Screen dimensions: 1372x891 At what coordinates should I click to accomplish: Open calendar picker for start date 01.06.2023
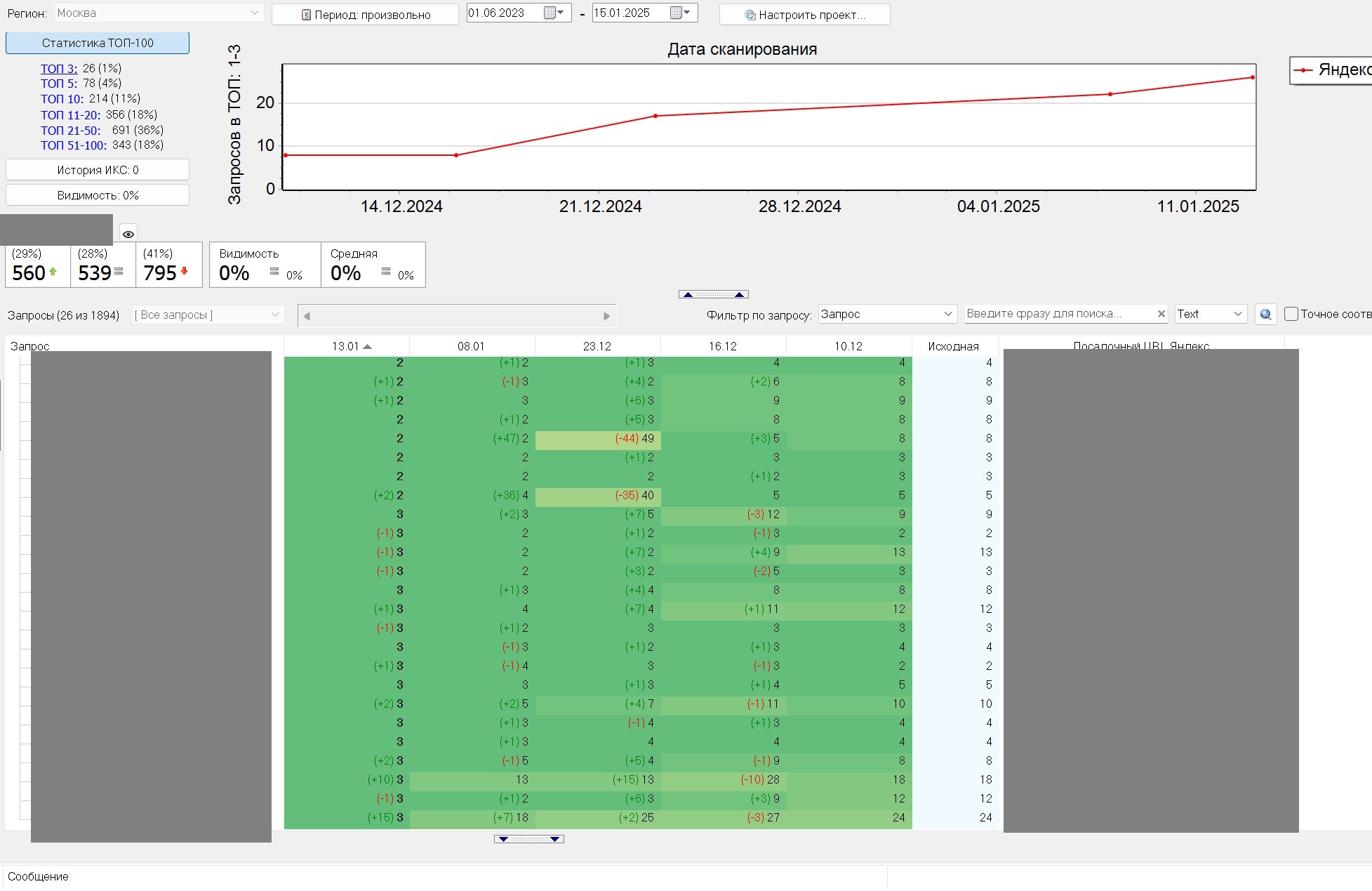point(554,13)
